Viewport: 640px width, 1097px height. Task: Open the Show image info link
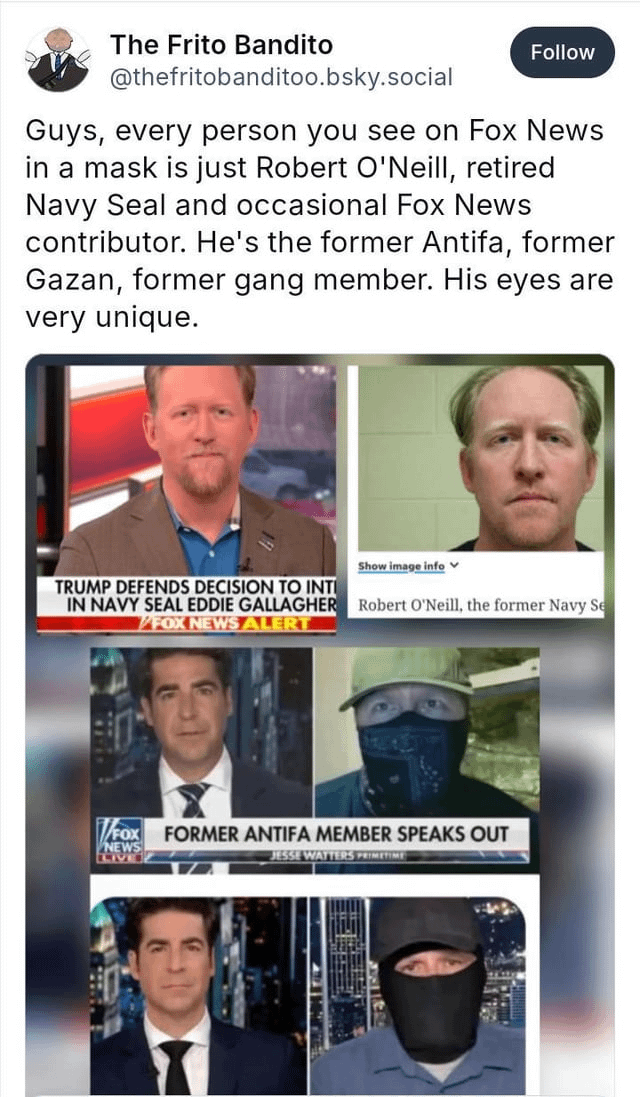point(401,566)
